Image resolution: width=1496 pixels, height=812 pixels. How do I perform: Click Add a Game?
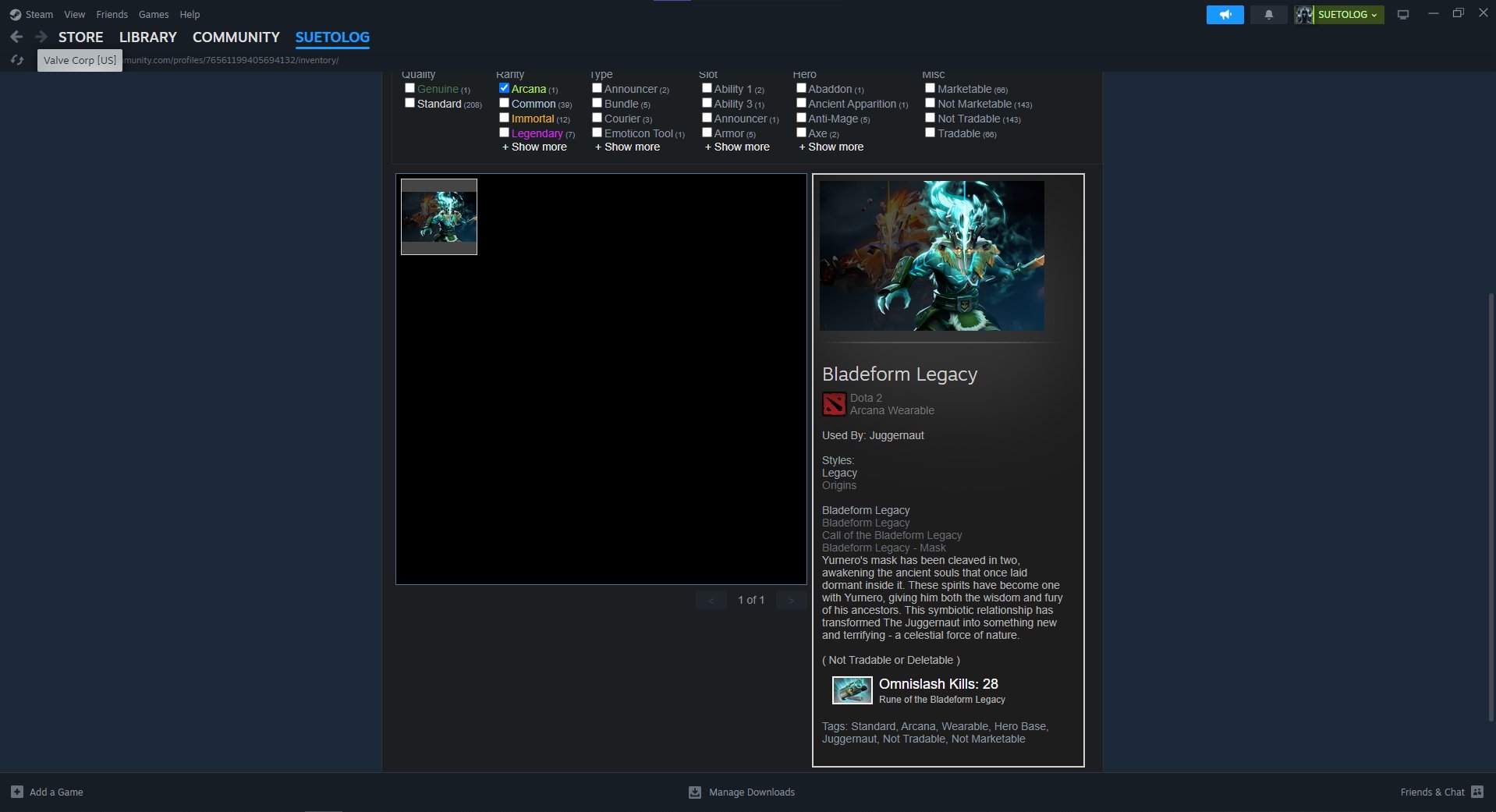click(47, 792)
